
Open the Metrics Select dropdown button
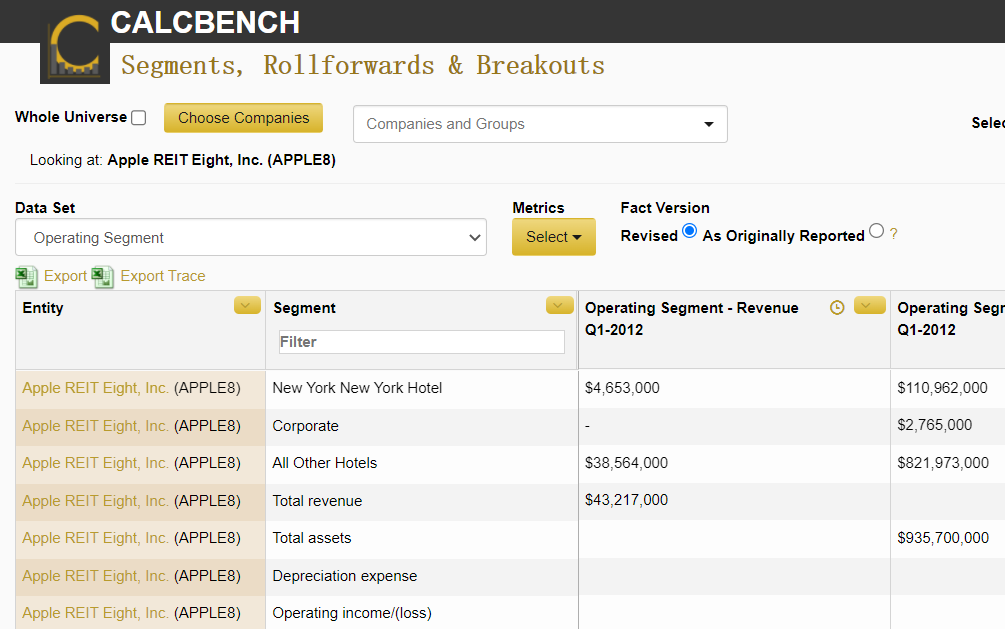(554, 237)
